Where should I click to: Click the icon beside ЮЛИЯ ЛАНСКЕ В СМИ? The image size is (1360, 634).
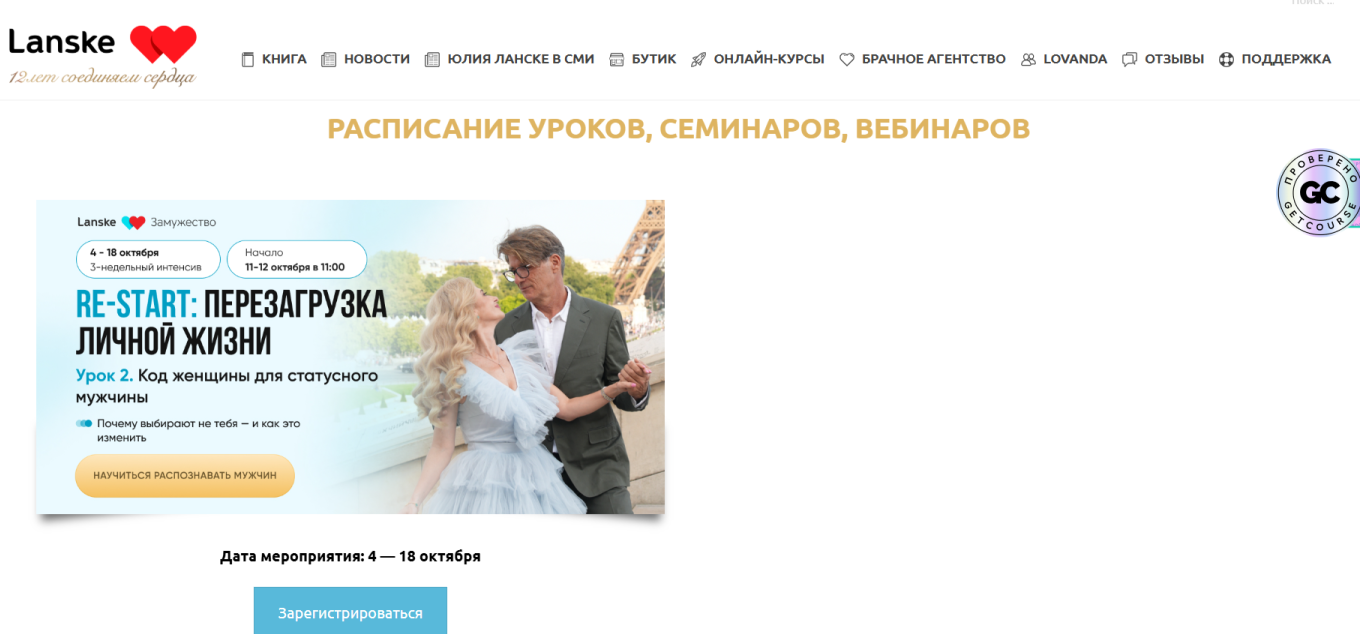[x=432, y=59]
